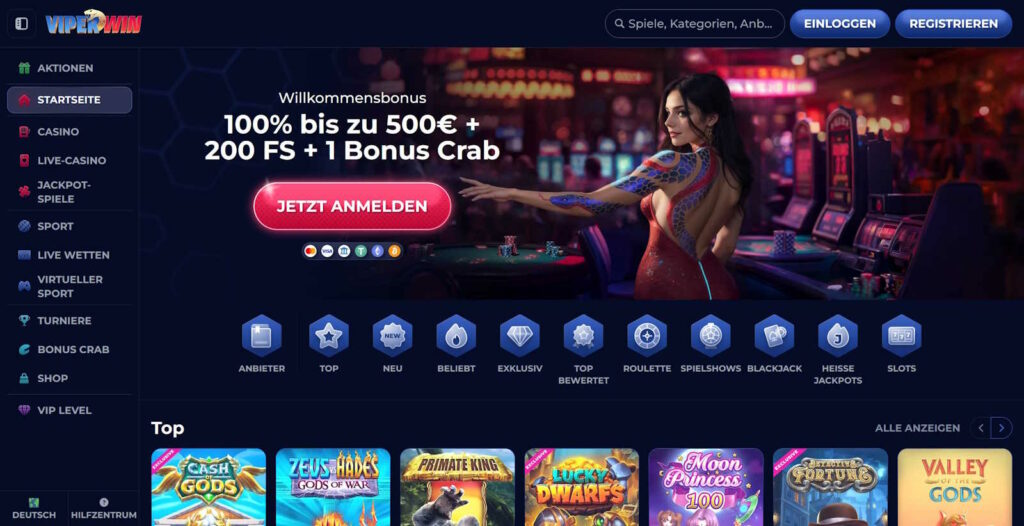Select the Slots 777 icon
Viewport: 1024px width, 526px height.
[x=901, y=336]
